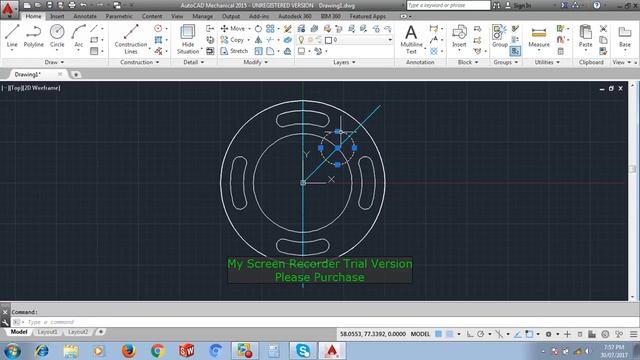Expand the Utilities panel dropdown
This screenshot has height=360, width=640.
click(x=547, y=62)
